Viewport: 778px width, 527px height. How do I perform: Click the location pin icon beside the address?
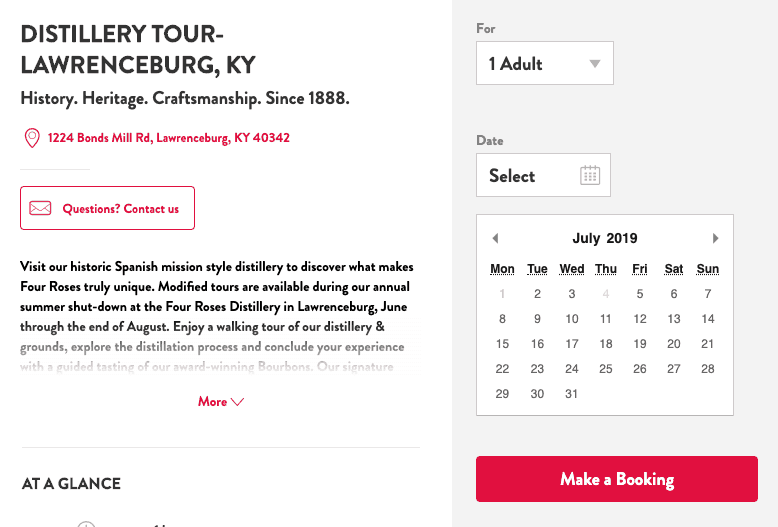point(32,138)
